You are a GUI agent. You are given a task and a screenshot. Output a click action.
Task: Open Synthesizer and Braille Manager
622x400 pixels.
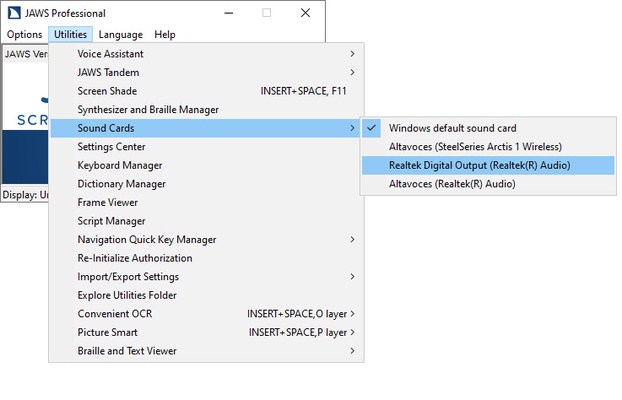pos(148,109)
